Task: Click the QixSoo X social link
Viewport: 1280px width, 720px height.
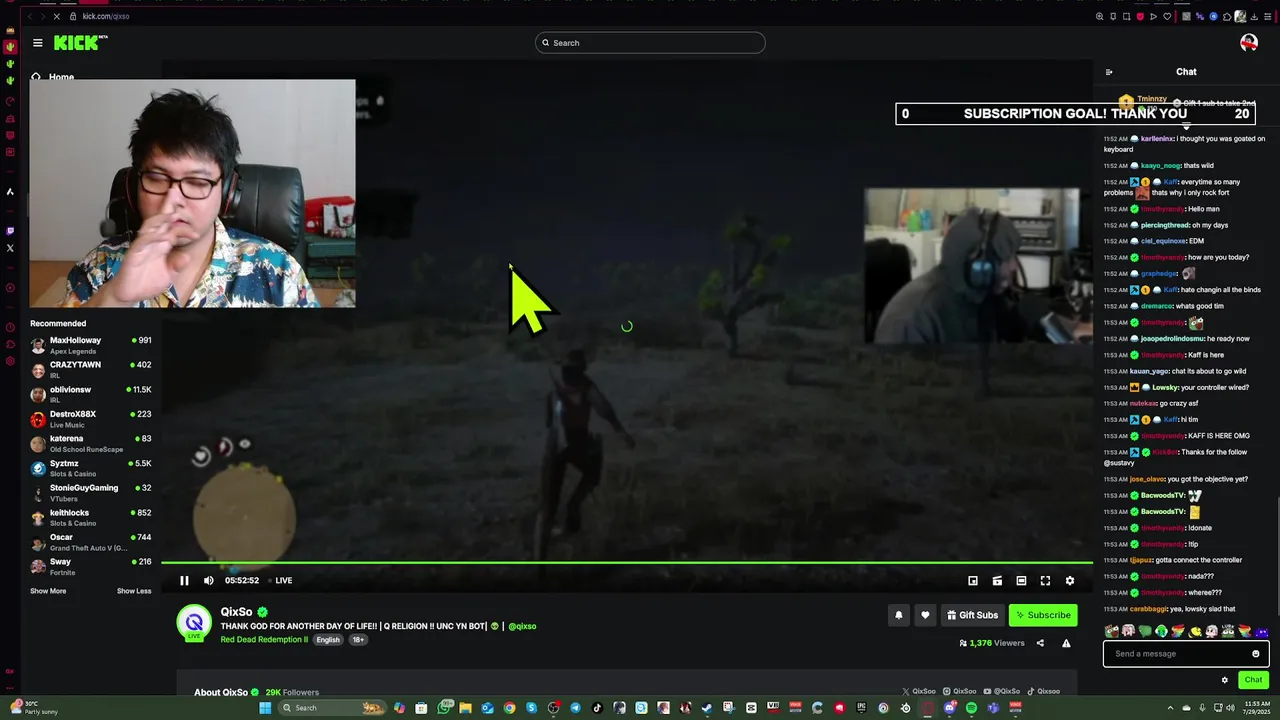Action: [919, 691]
